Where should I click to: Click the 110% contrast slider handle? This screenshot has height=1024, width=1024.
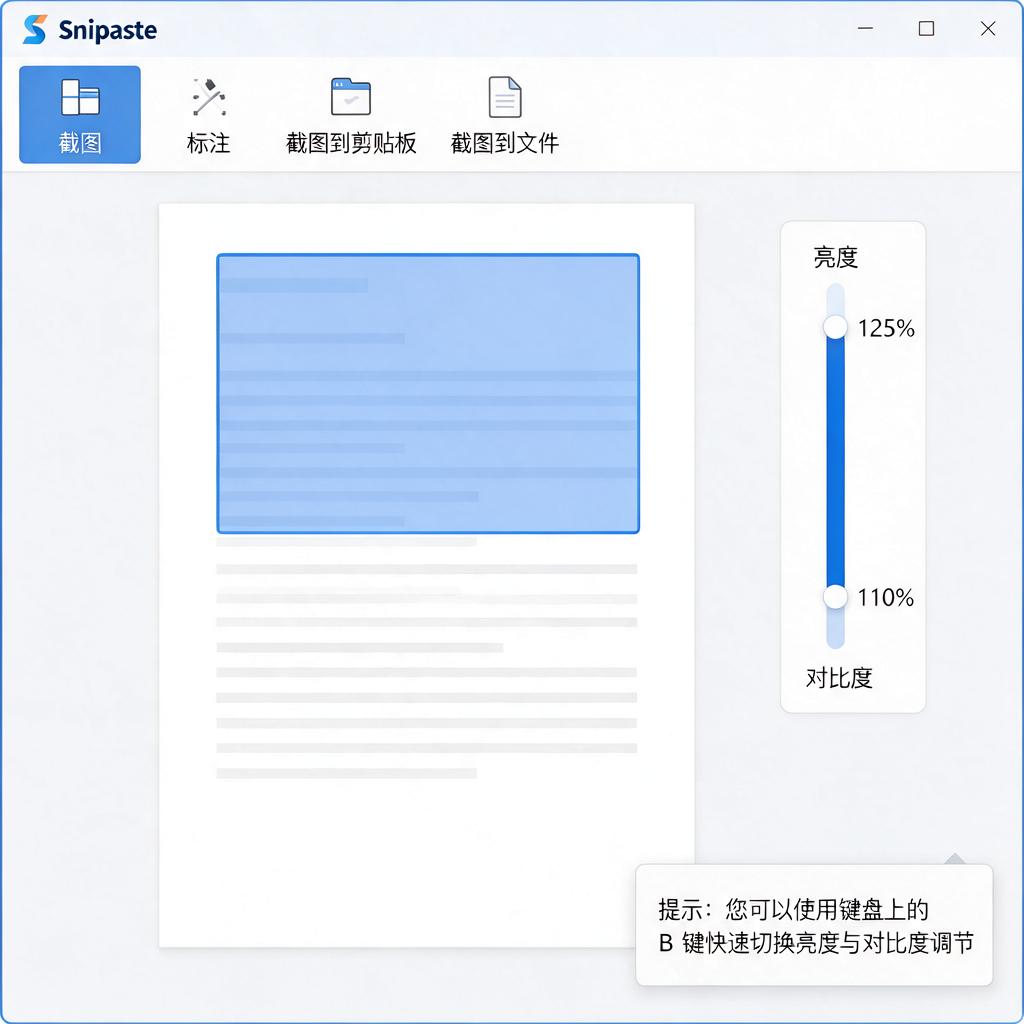pos(835,597)
